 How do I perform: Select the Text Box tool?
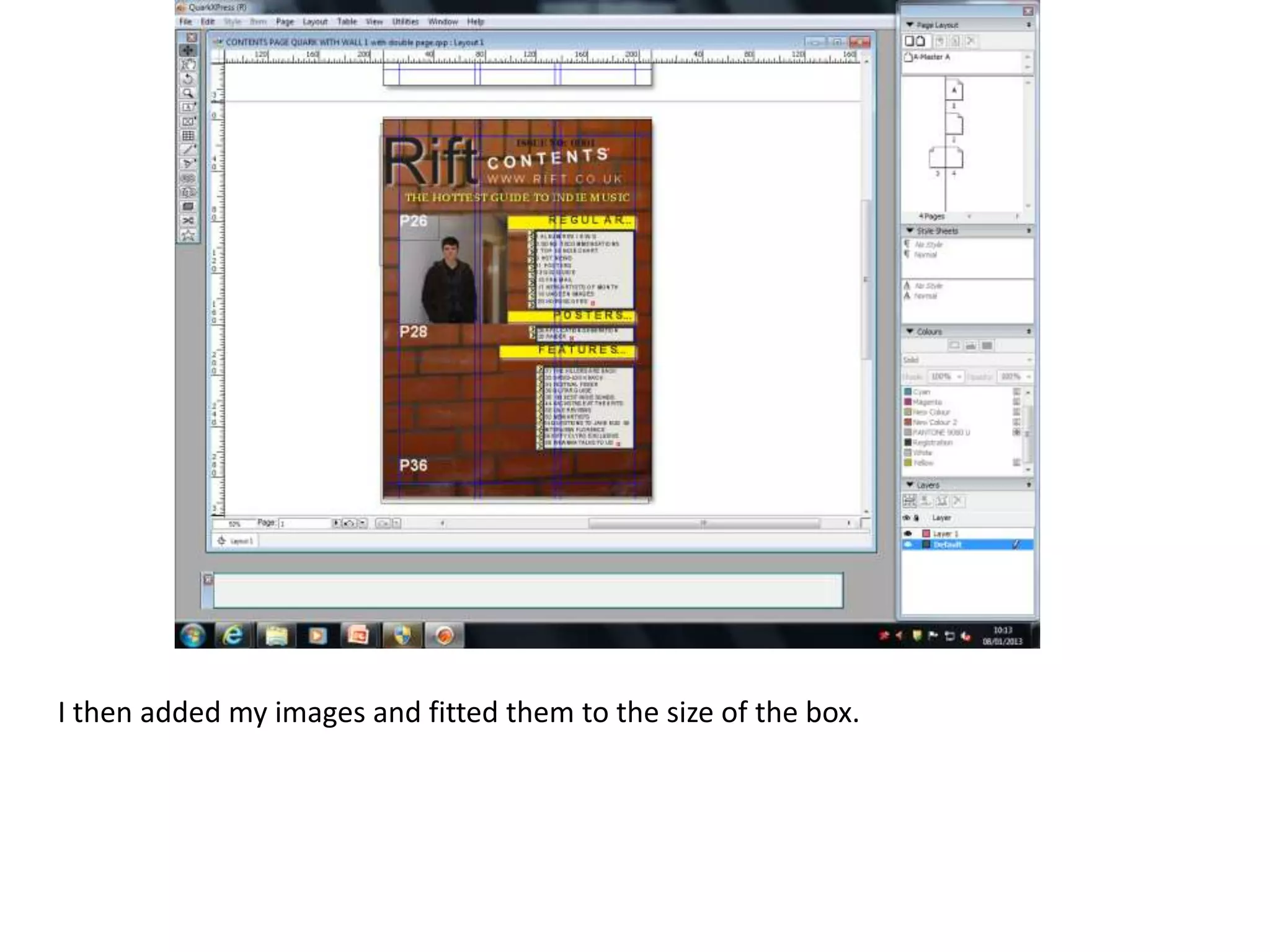pyautogui.click(x=188, y=107)
